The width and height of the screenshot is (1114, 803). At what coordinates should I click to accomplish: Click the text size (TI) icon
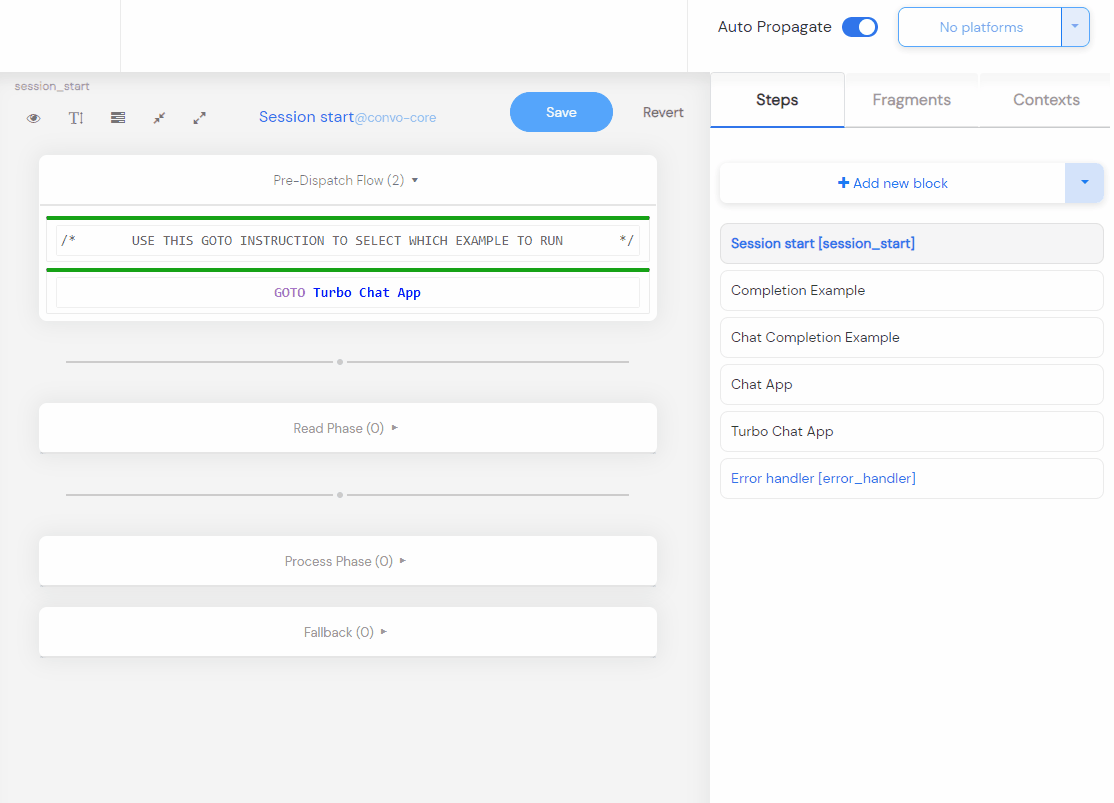tap(76, 118)
